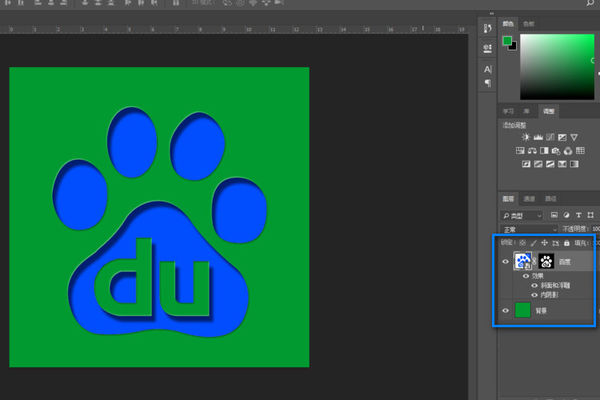
Task: Add a Hue/Saturation adjustment layer
Action: [x=520, y=150]
